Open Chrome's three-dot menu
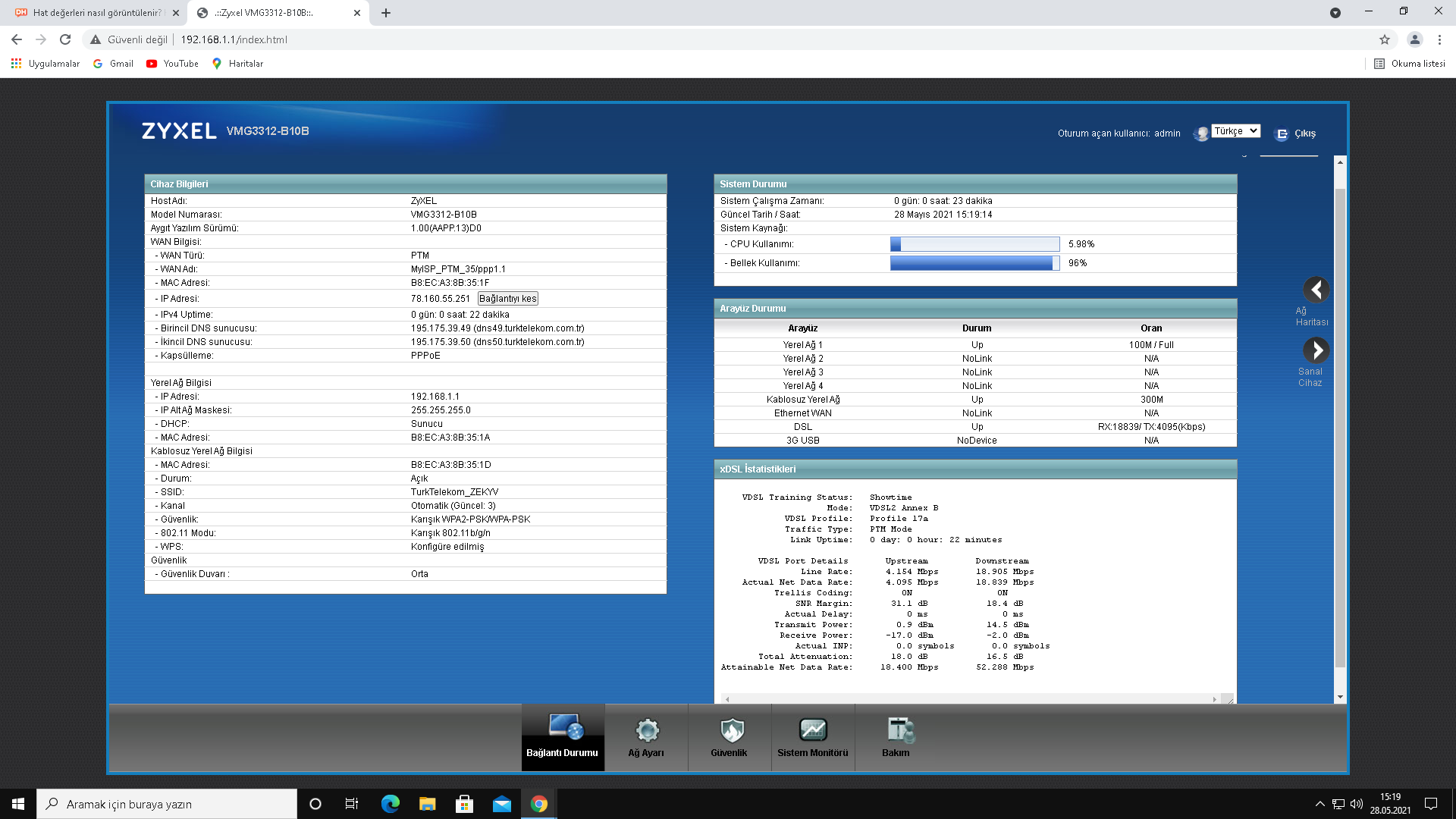 (1439, 39)
